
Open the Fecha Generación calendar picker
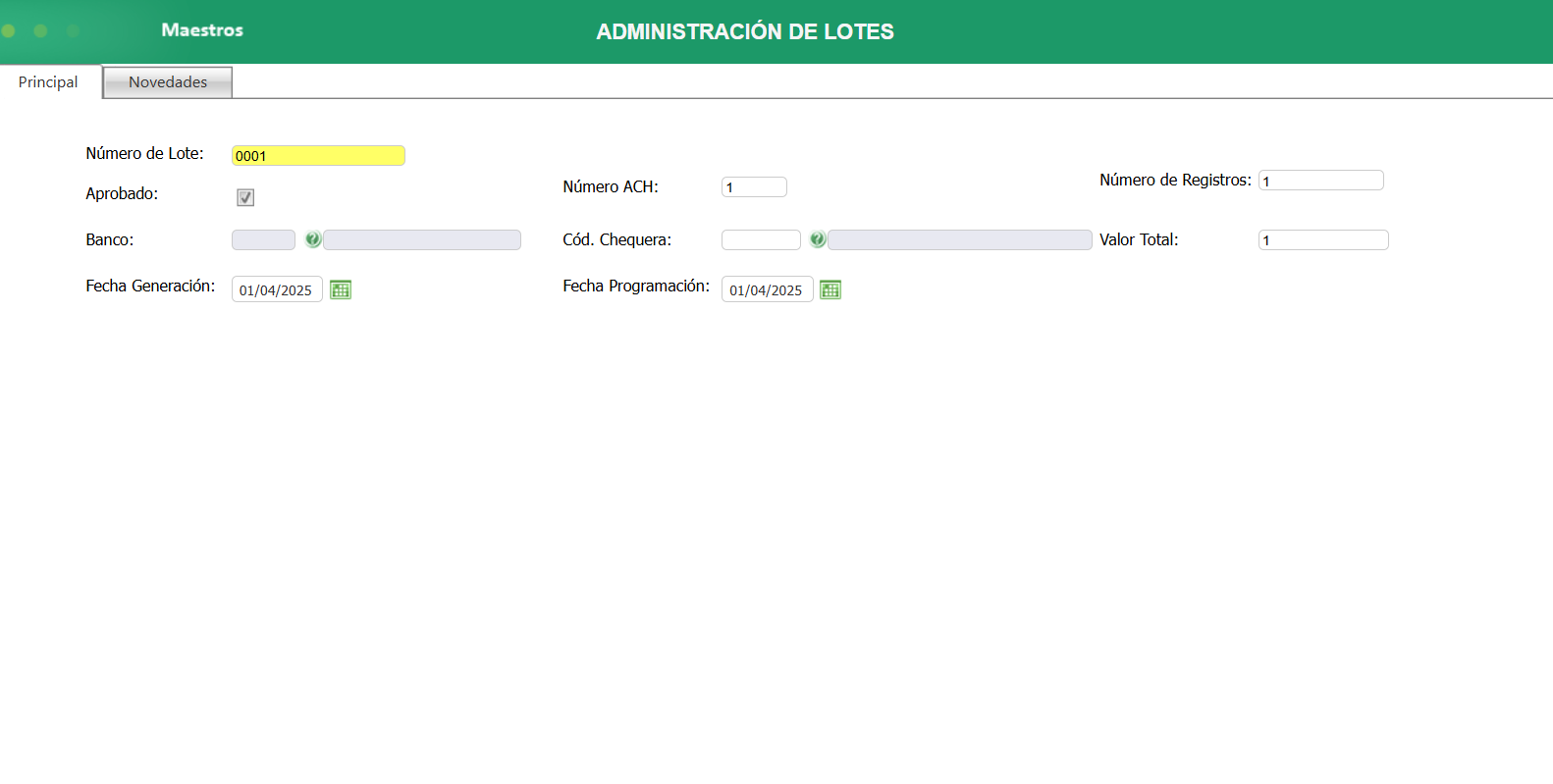pyautogui.click(x=341, y=289)
